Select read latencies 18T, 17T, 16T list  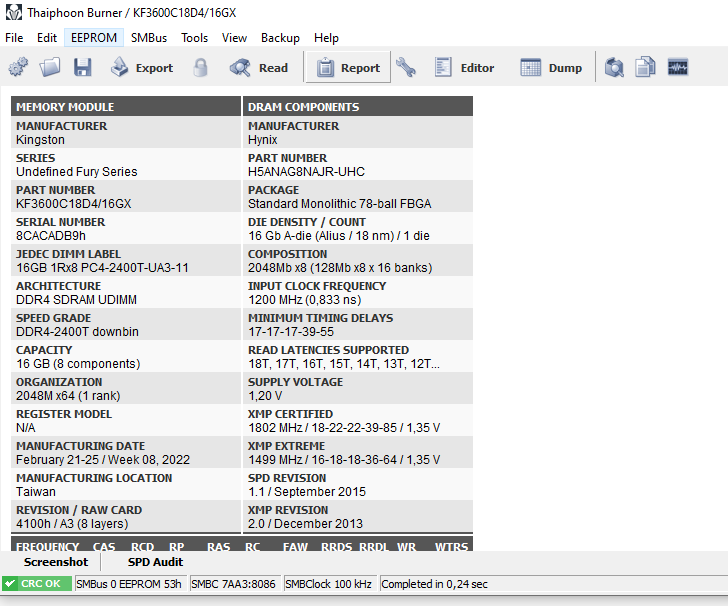(x=344, y=364)
